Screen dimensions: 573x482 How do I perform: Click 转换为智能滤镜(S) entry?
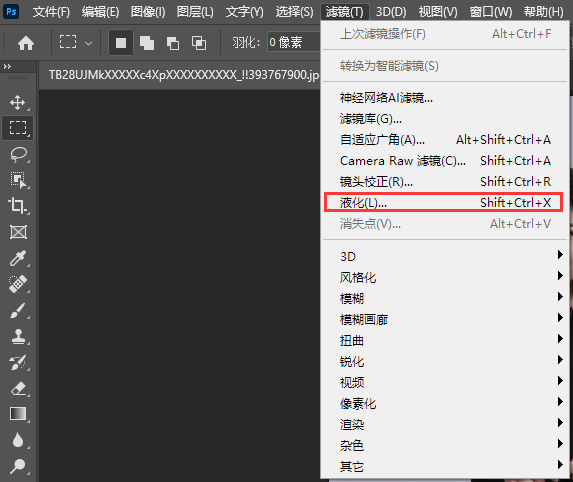[x=445, y=66]
